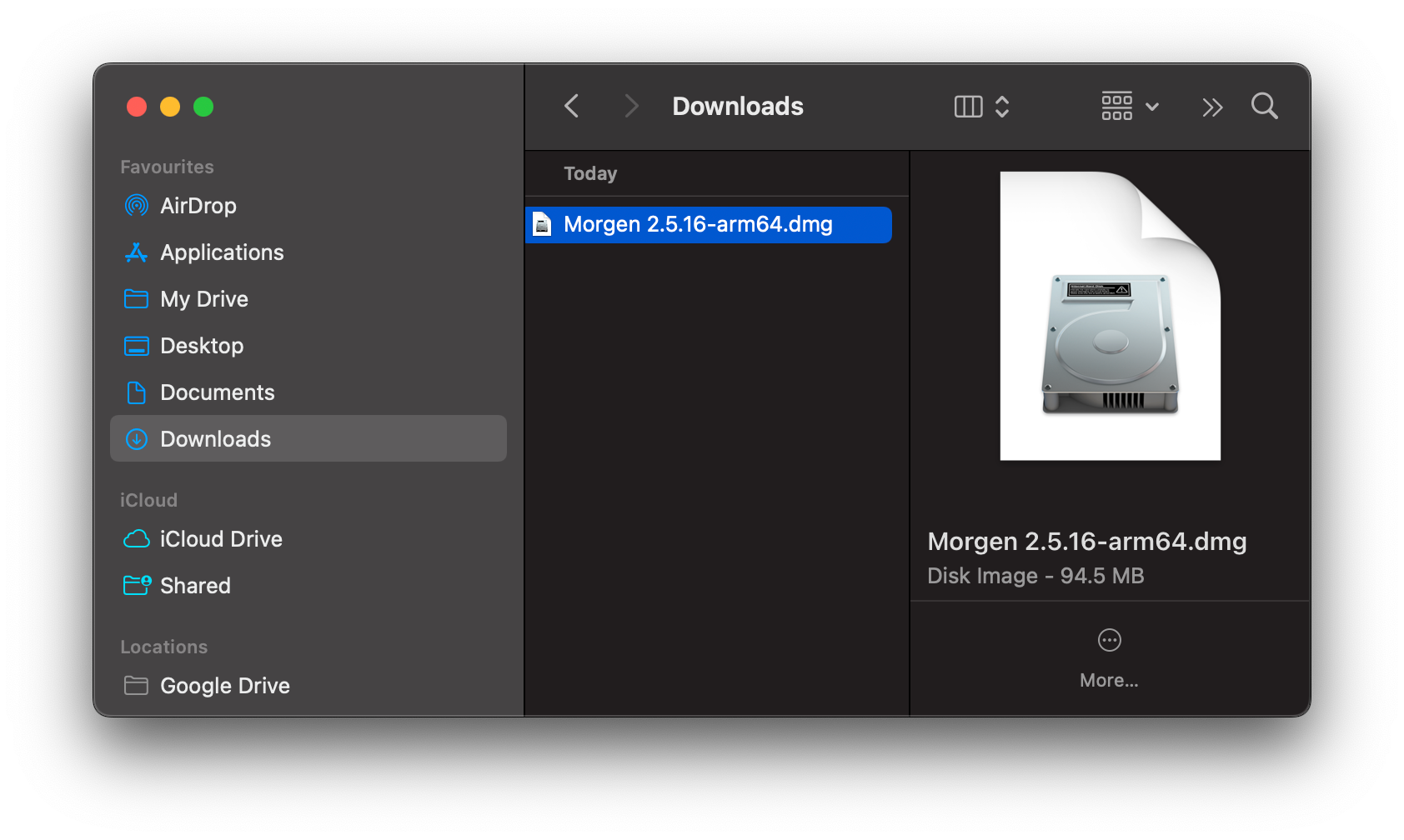Click the More... label in preview

click(x=1109, y=680)
